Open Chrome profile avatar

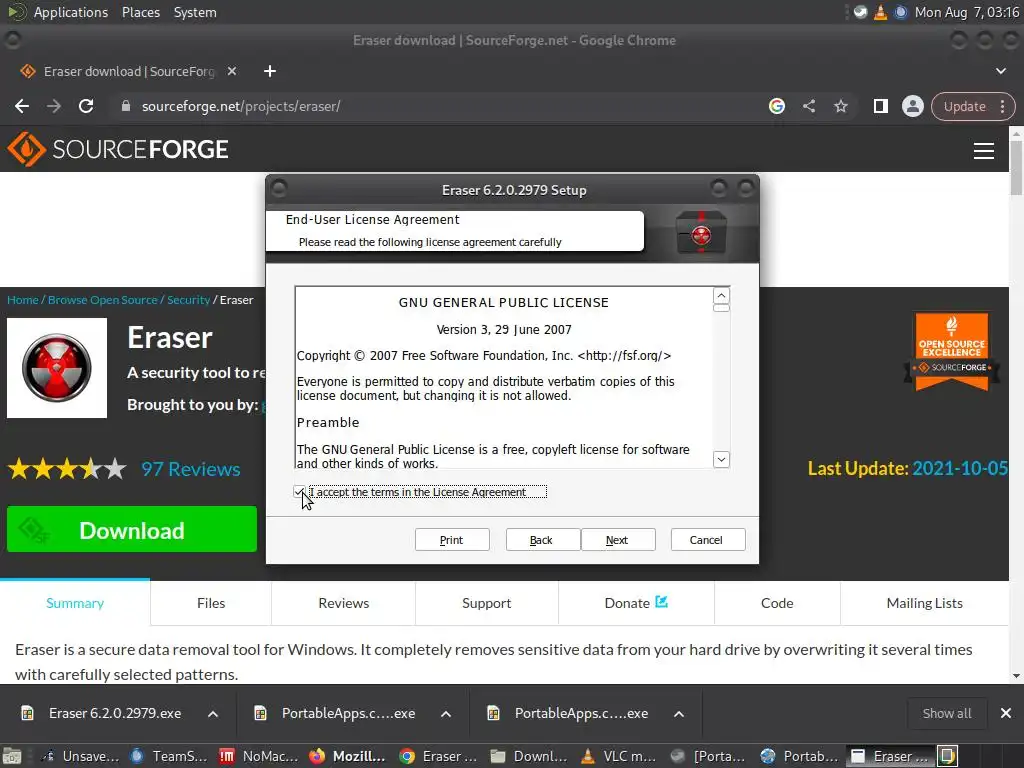[912, 106]
